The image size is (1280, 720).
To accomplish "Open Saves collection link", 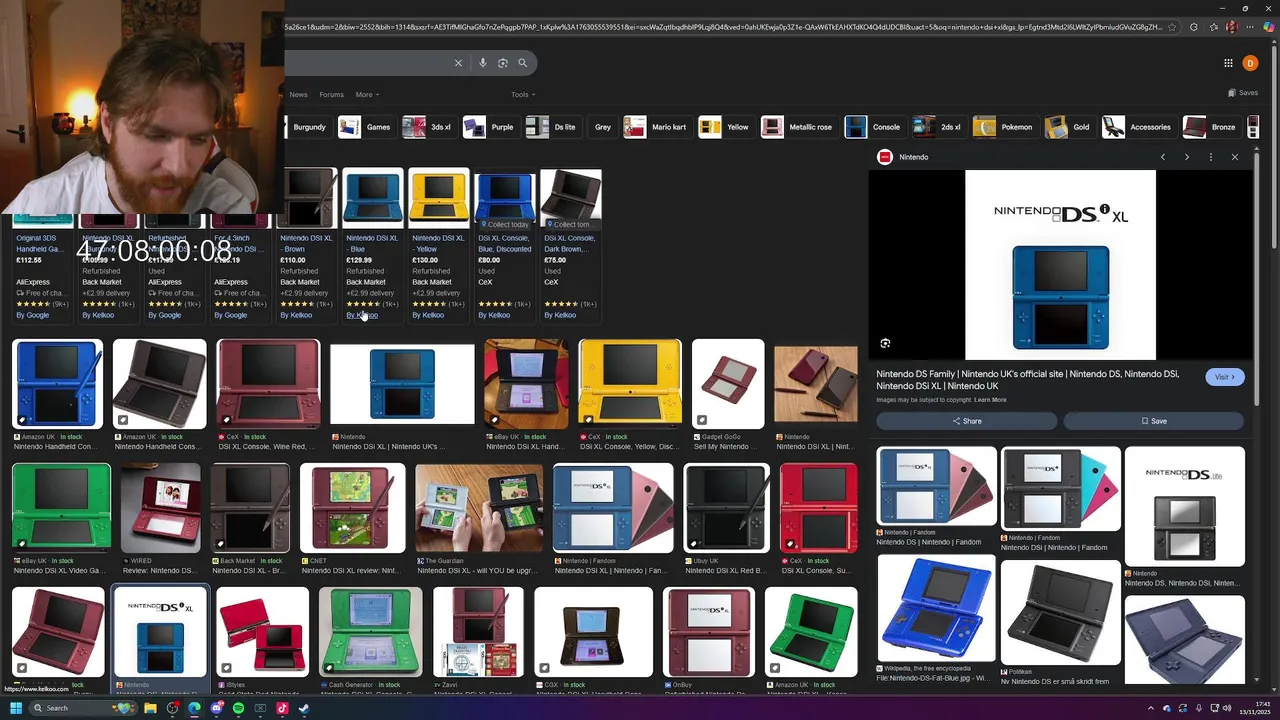I will [1243, 93].
